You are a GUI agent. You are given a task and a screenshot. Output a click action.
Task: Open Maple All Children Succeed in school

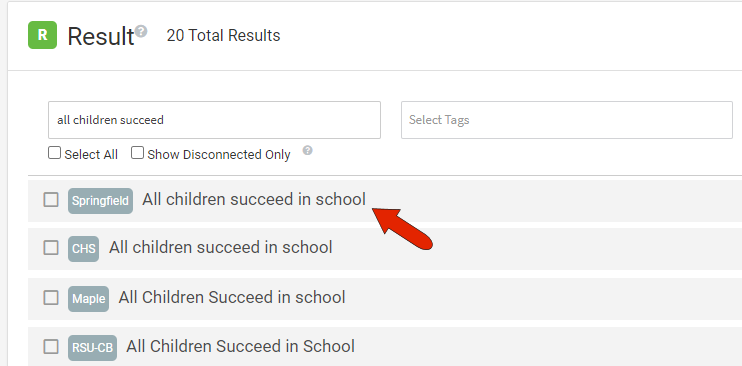232,297
